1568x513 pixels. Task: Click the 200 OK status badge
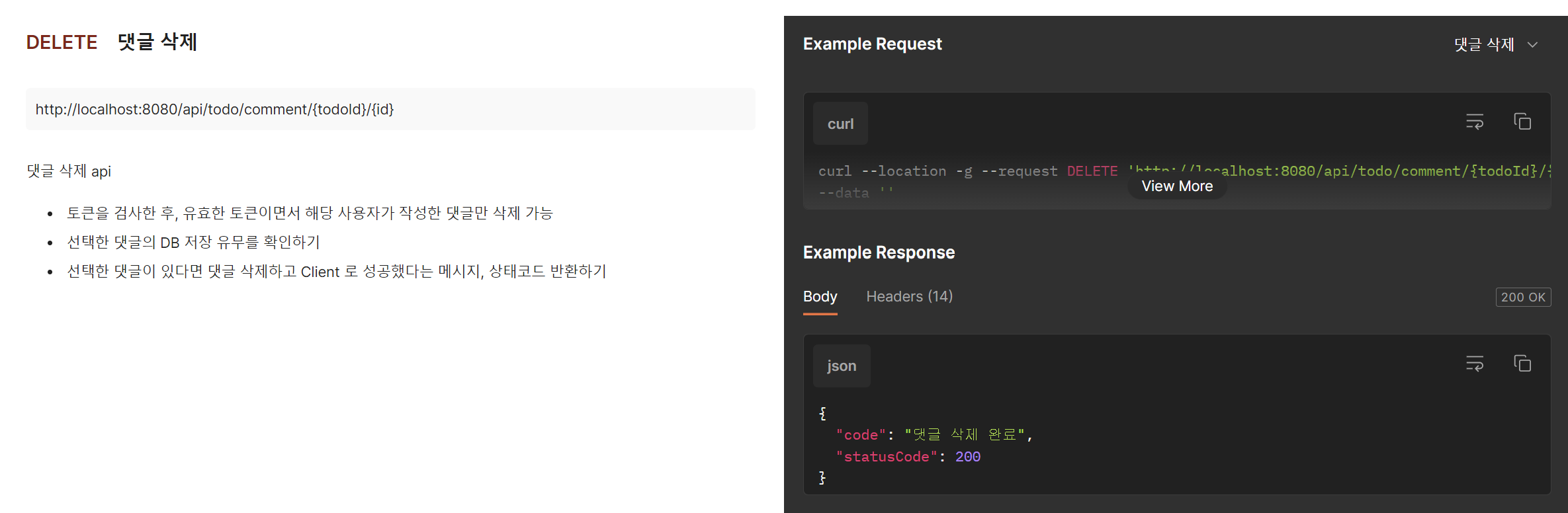[1523, 297]
